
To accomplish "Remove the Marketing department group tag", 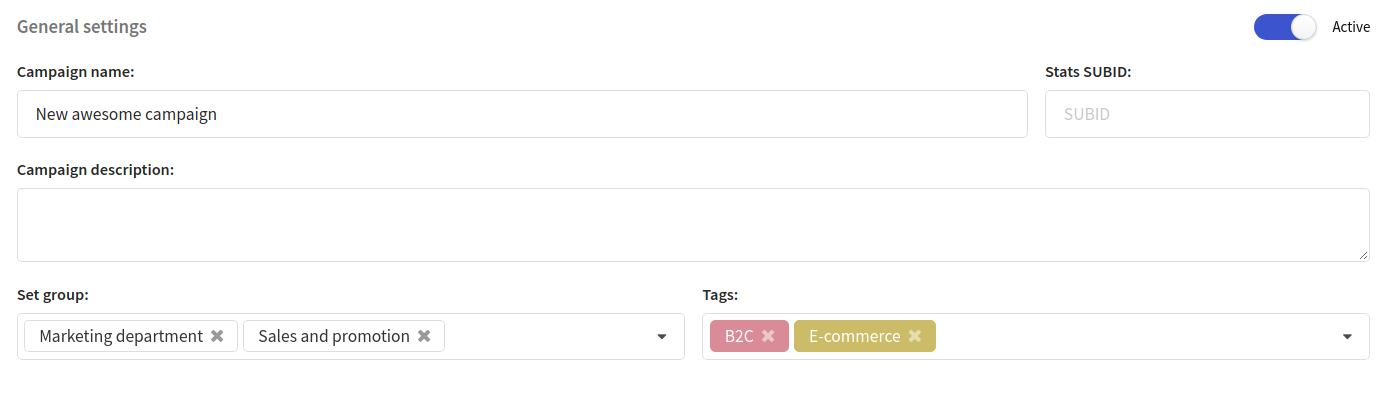I will pos(217,336).
